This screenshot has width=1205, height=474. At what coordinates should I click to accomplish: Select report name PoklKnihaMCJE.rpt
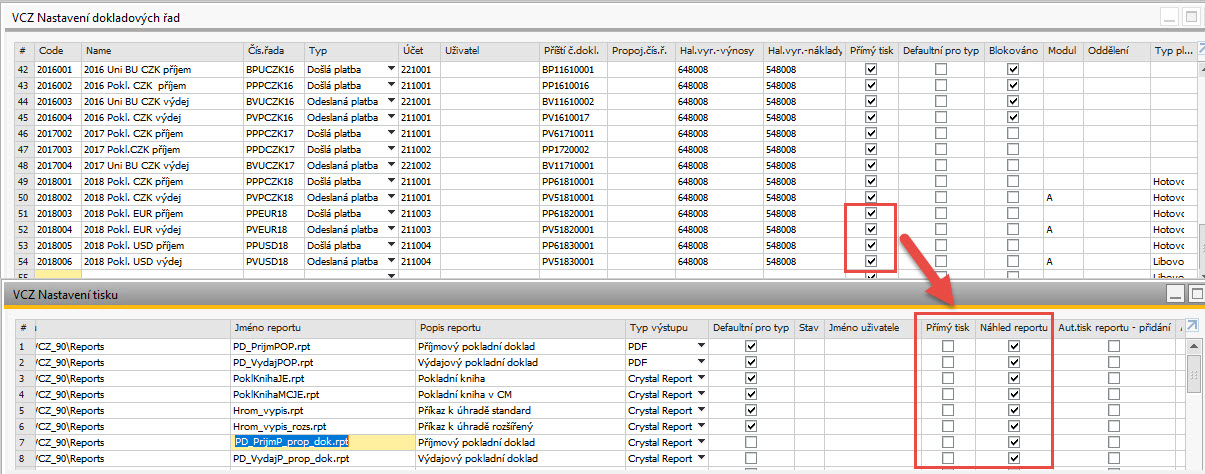tap(322, 394)
